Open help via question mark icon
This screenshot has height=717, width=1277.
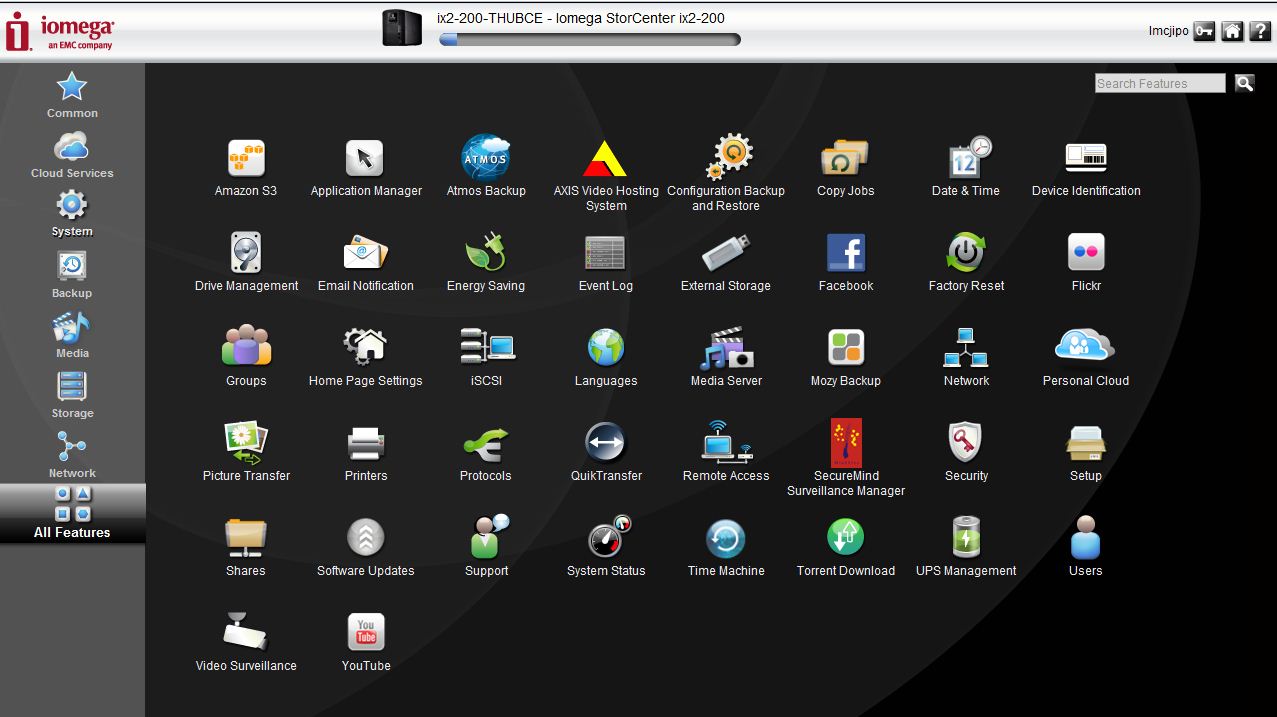click(x=1259, y=31)
